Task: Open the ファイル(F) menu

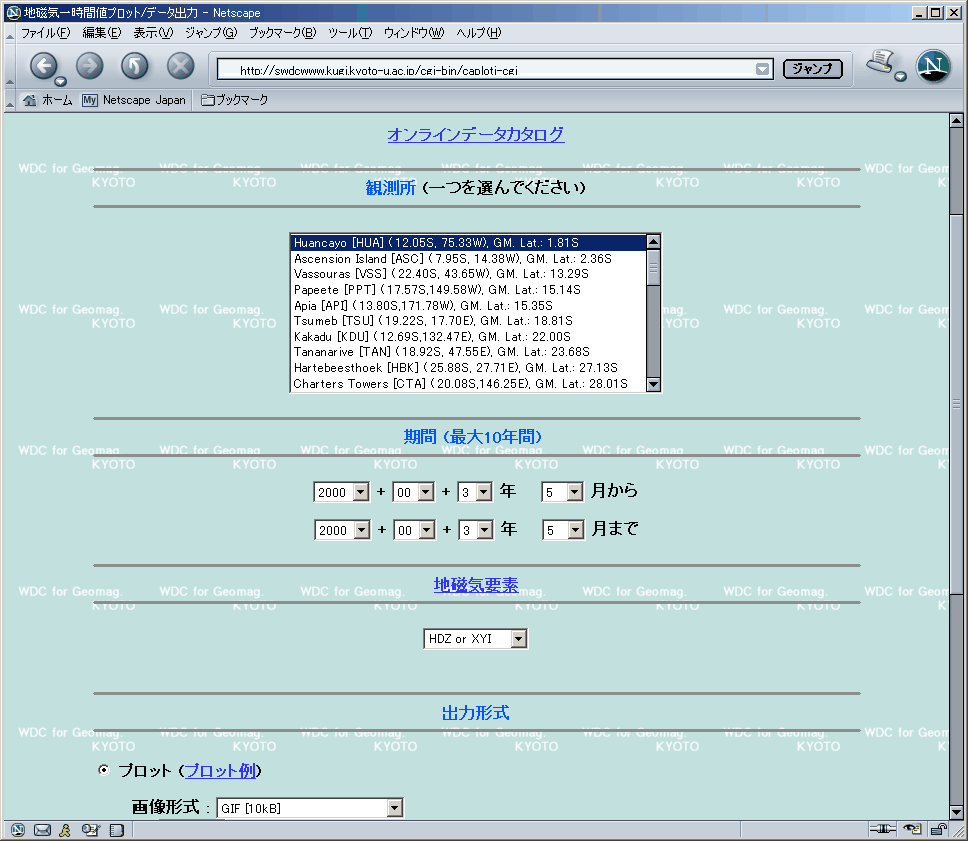Action: (45, 33)
